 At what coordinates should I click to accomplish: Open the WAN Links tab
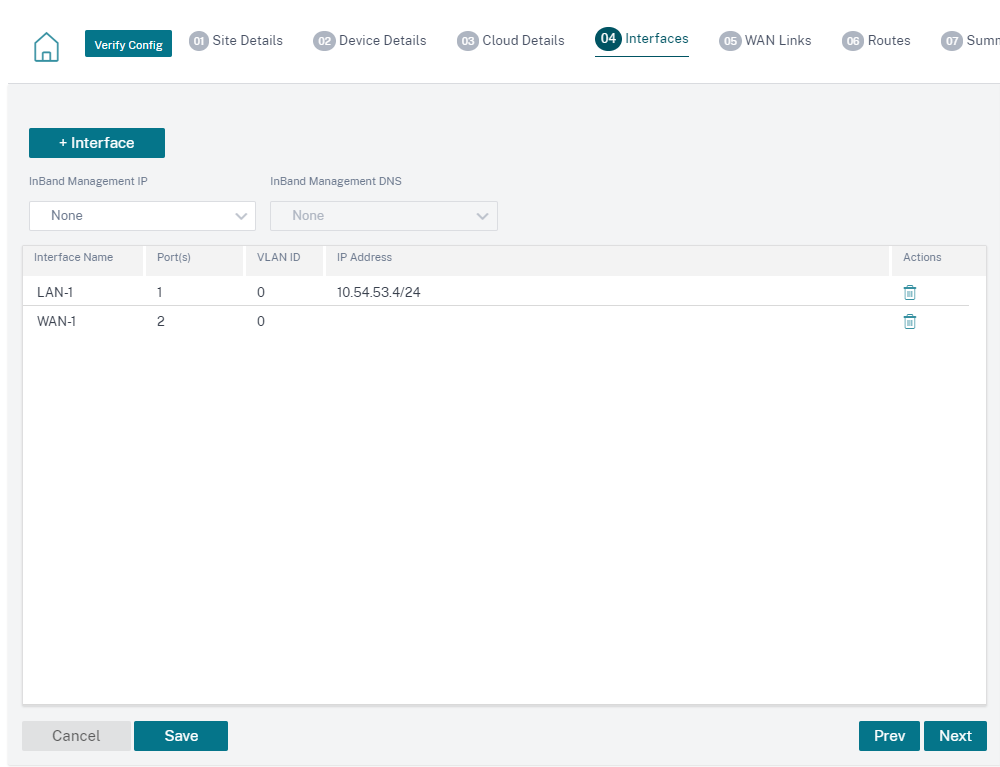778,41
